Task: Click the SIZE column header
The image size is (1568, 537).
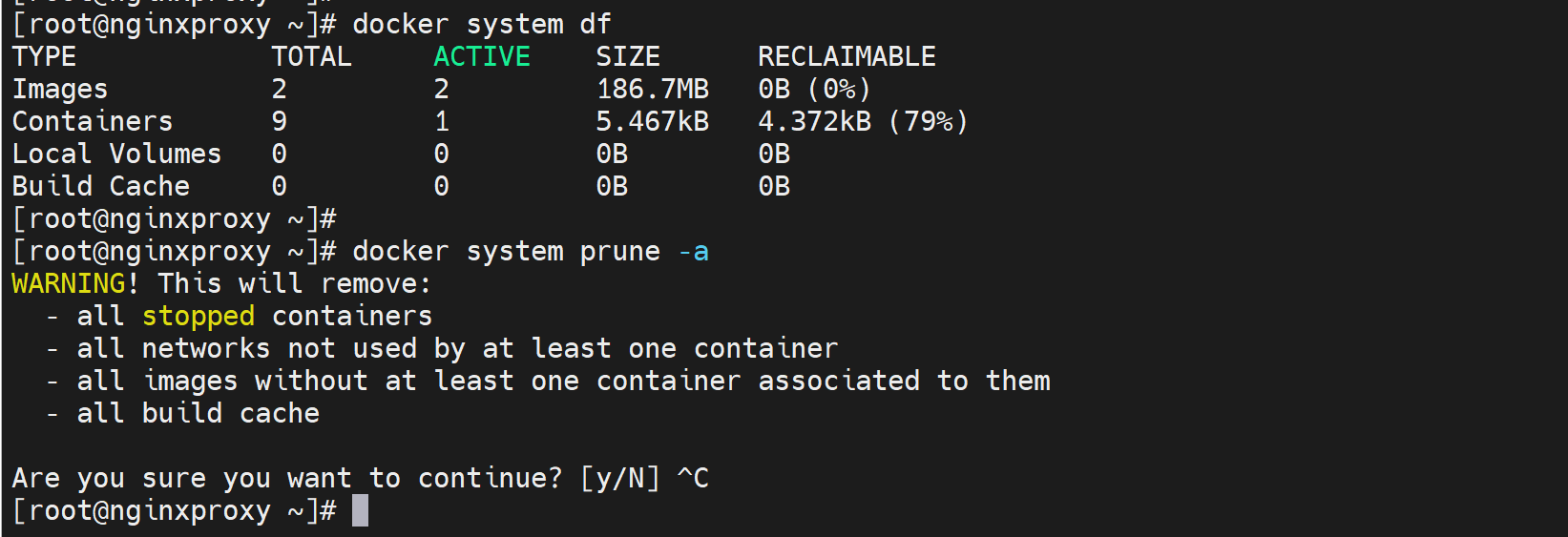Action: click(627, 56)
